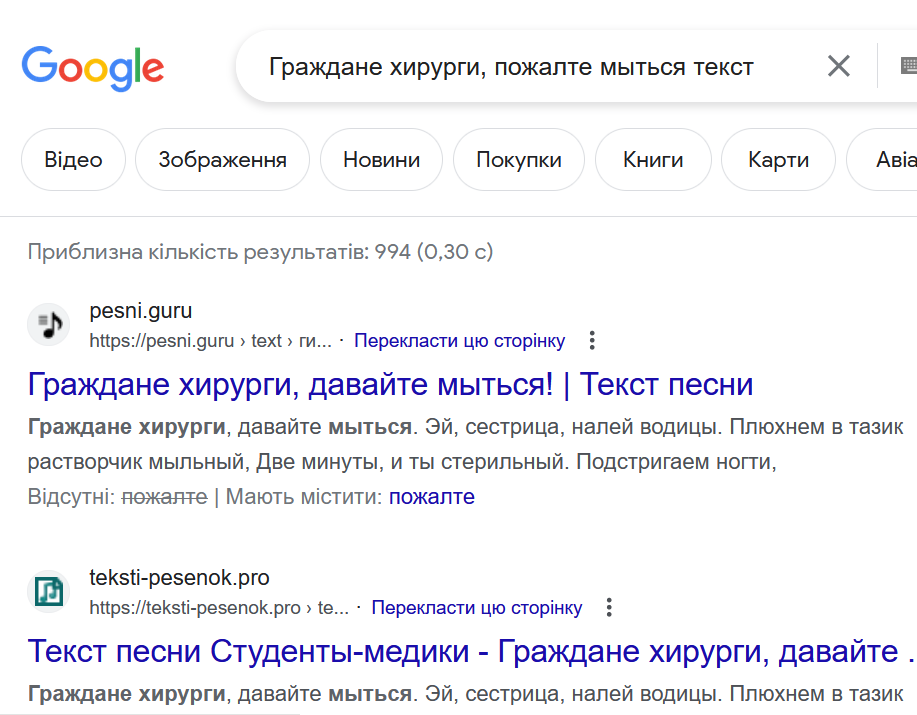
Task: Click Перекласти цю сторінку for teksti-pesenok.pro
Action: 476,608
